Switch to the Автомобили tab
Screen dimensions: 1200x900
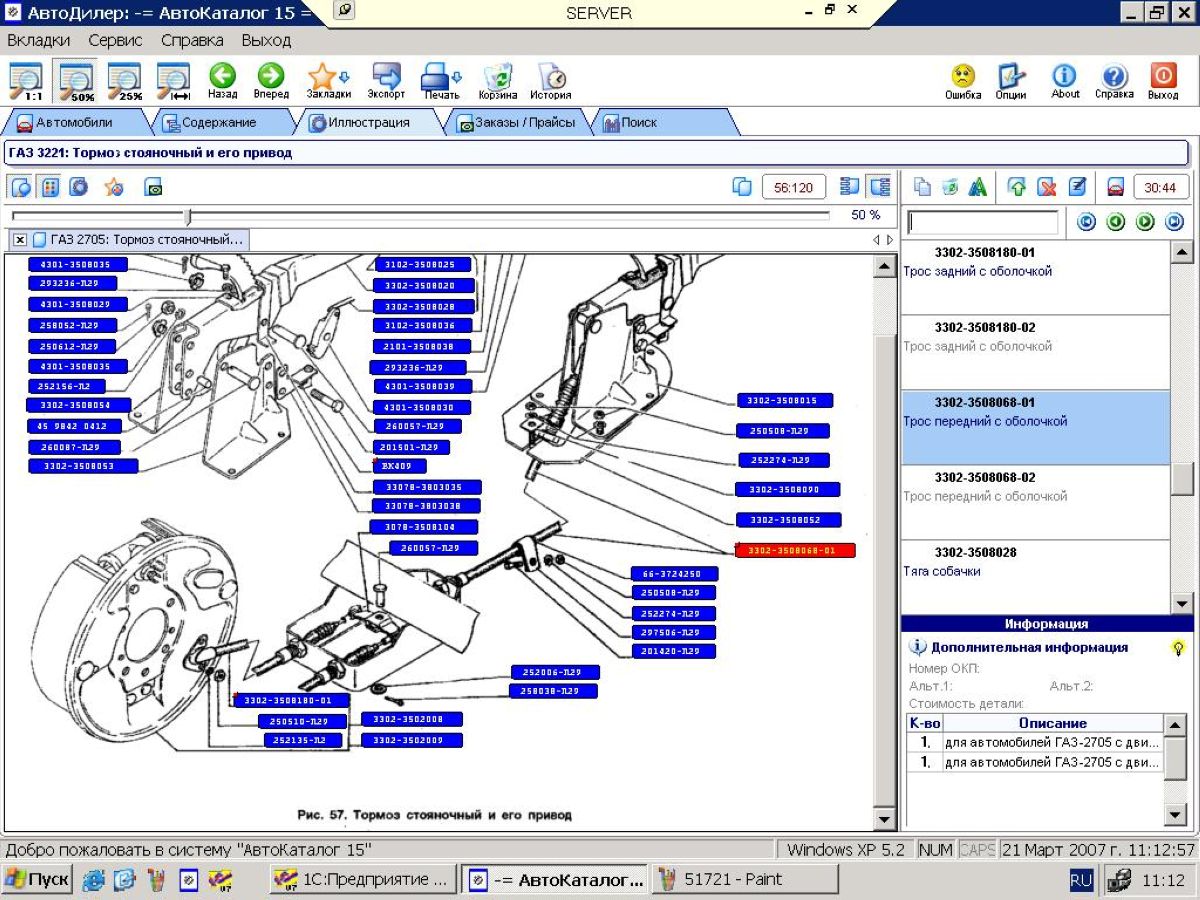pos(74,123)
